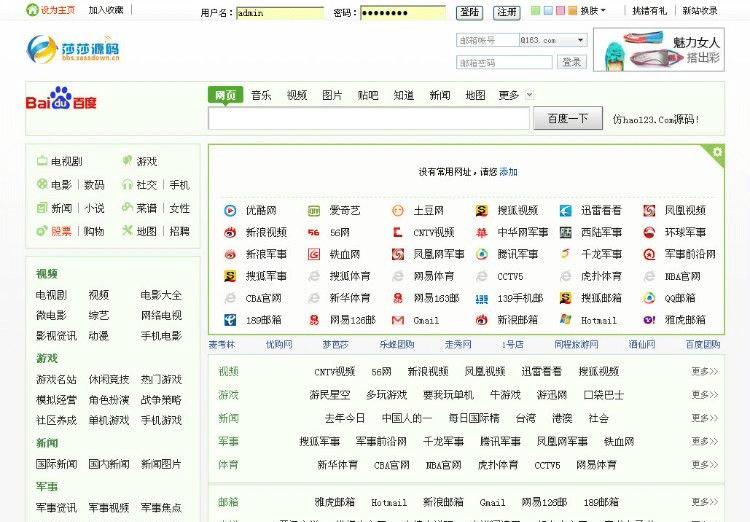The width and height of the screenshot is (750, 522).
Task: Focus the Baidu search input box
Action: (369, 118)
